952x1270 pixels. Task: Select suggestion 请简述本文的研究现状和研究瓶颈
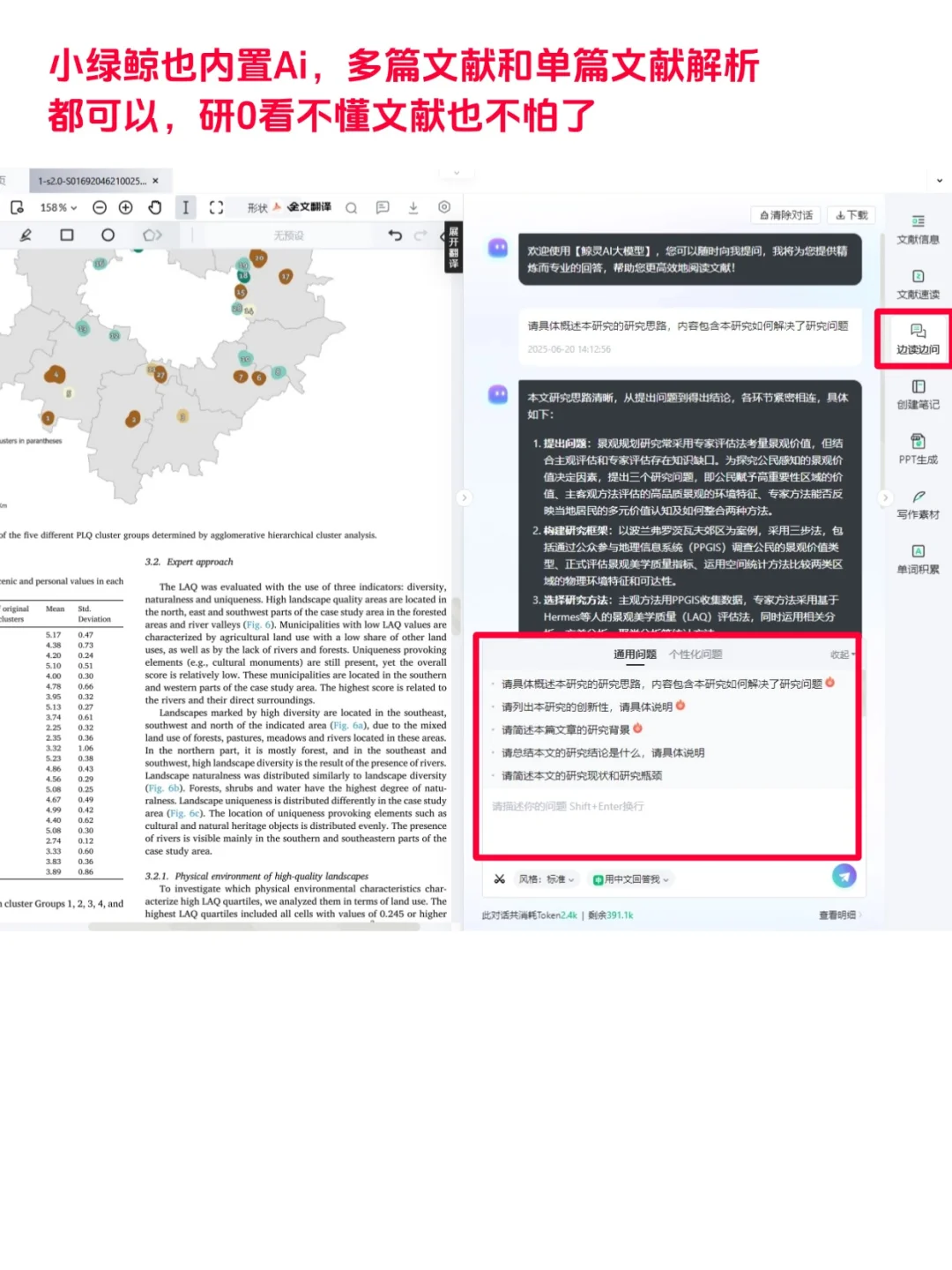582,775
